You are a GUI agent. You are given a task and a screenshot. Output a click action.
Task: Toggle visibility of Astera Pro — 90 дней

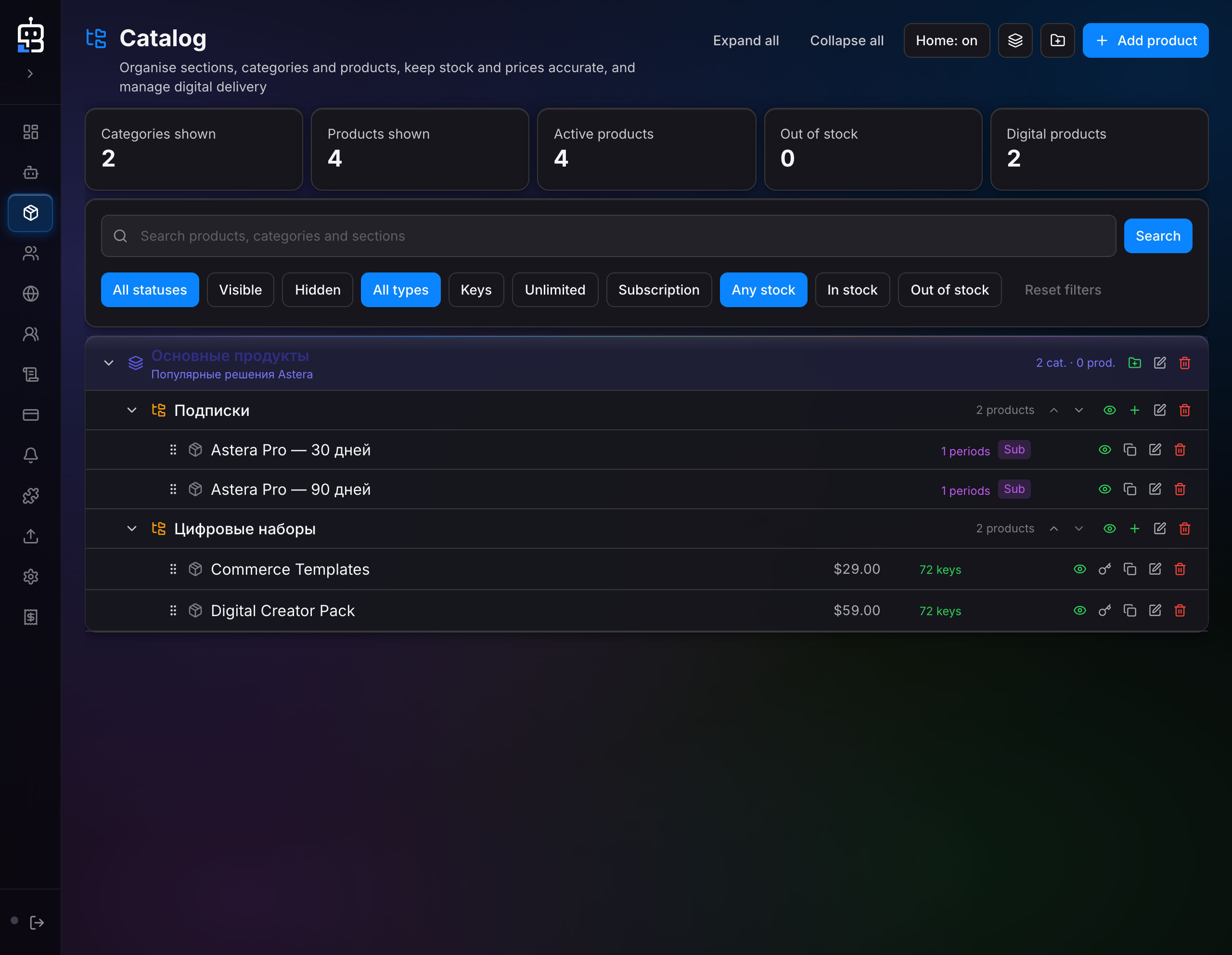point(1104,489)
